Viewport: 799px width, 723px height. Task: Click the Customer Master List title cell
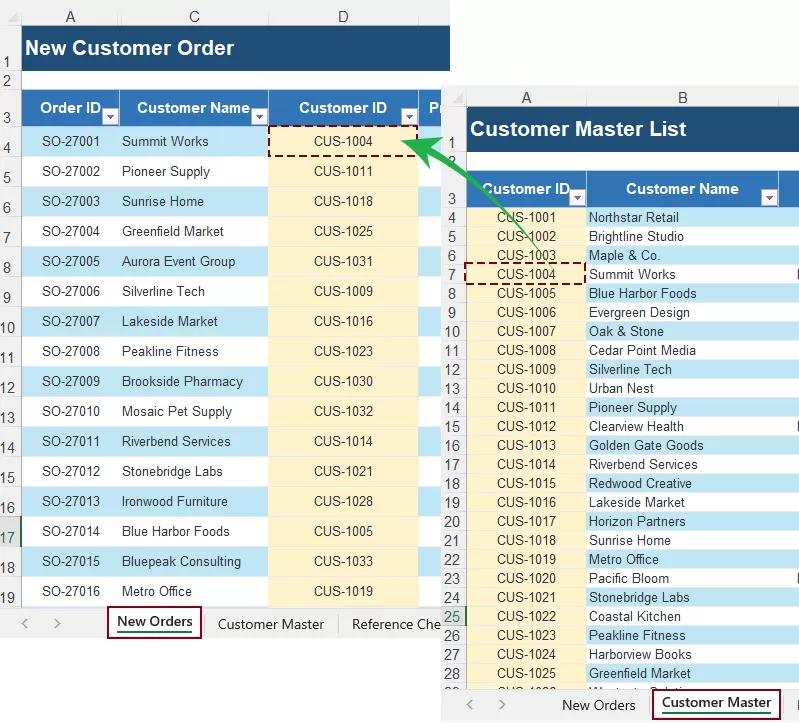(632, 129)
